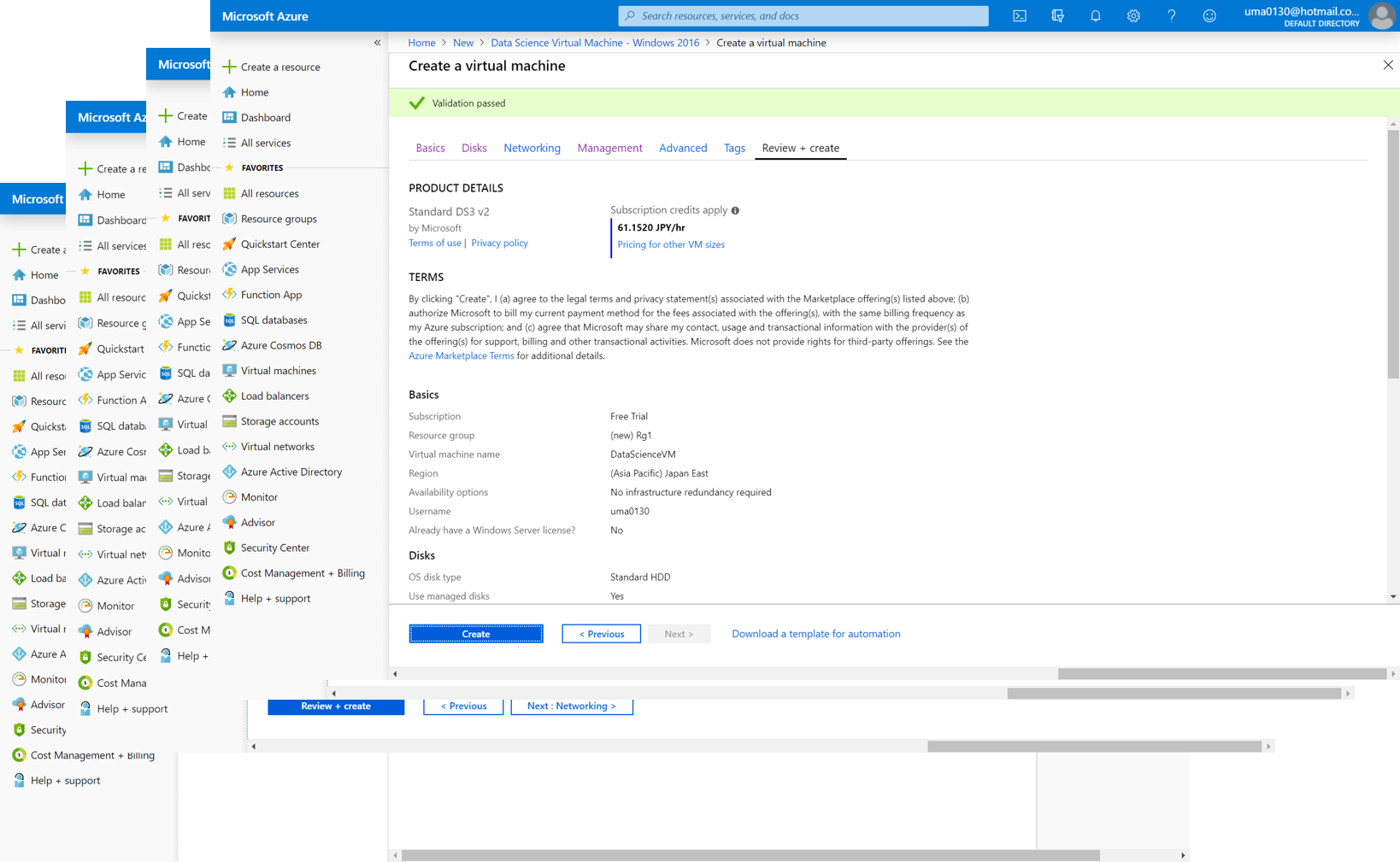Open the notifications bell
This screenshot has height=862, width=1400.
coord(1095,16)
